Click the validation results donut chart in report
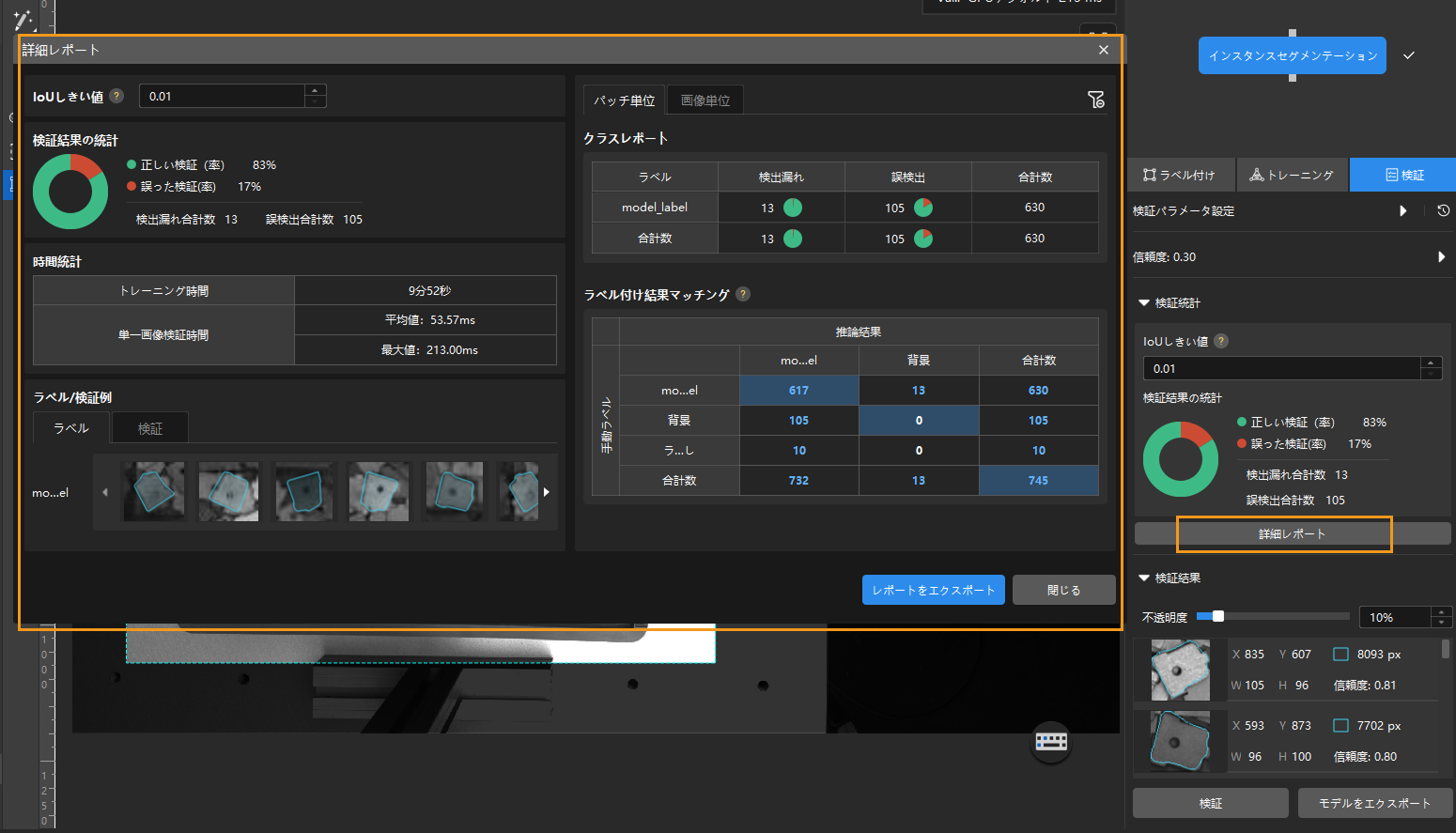 (70, 192)
